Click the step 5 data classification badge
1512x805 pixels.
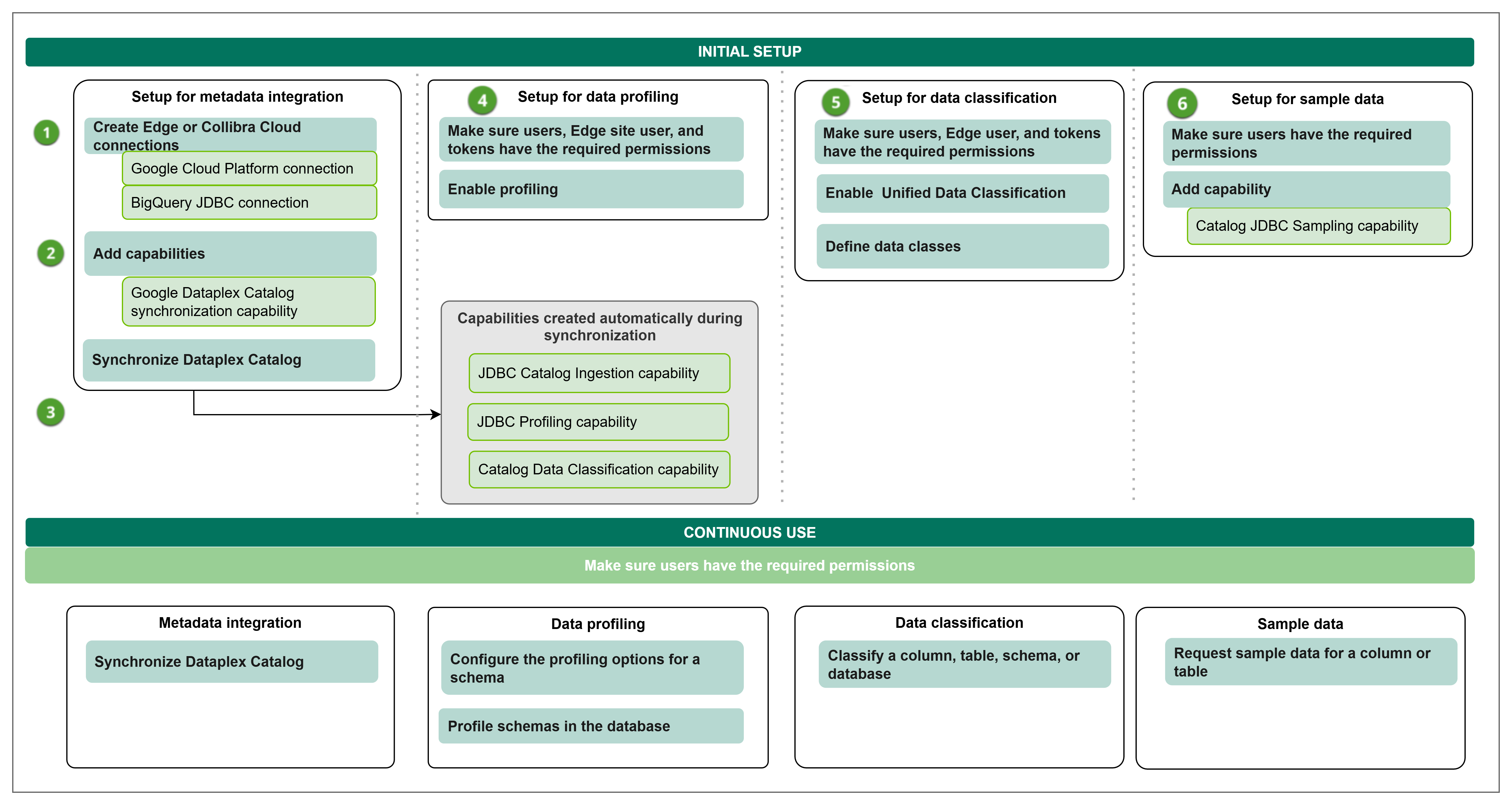click(x=835, y=103)
